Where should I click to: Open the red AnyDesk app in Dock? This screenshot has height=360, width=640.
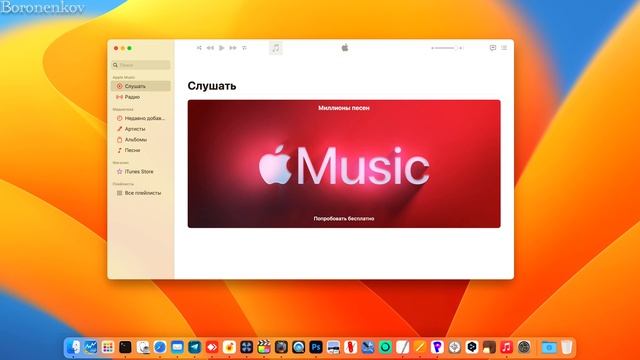tap(212, 347)
